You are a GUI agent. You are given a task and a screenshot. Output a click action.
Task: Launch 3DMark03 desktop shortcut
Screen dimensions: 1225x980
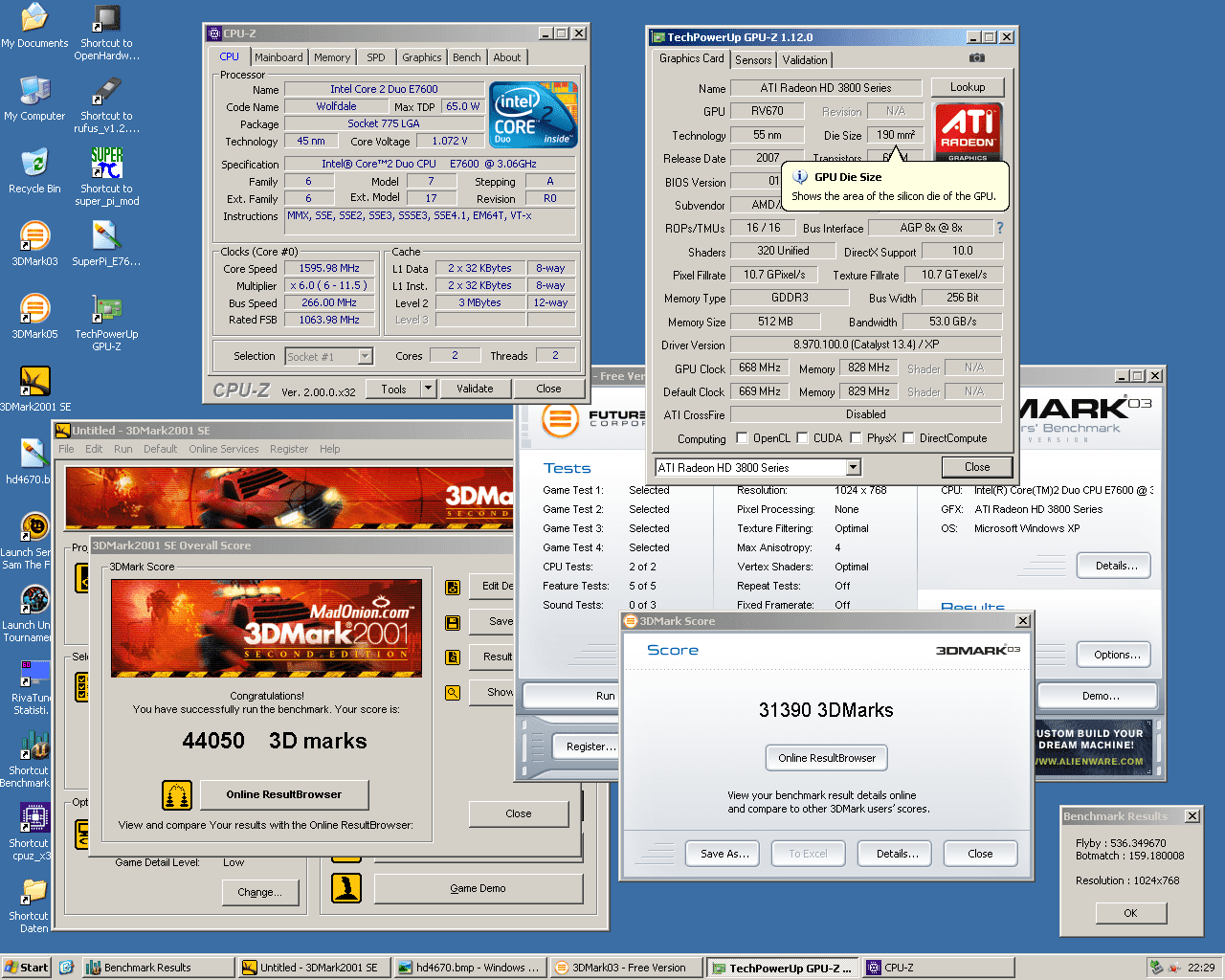click(x=34, y=244)
